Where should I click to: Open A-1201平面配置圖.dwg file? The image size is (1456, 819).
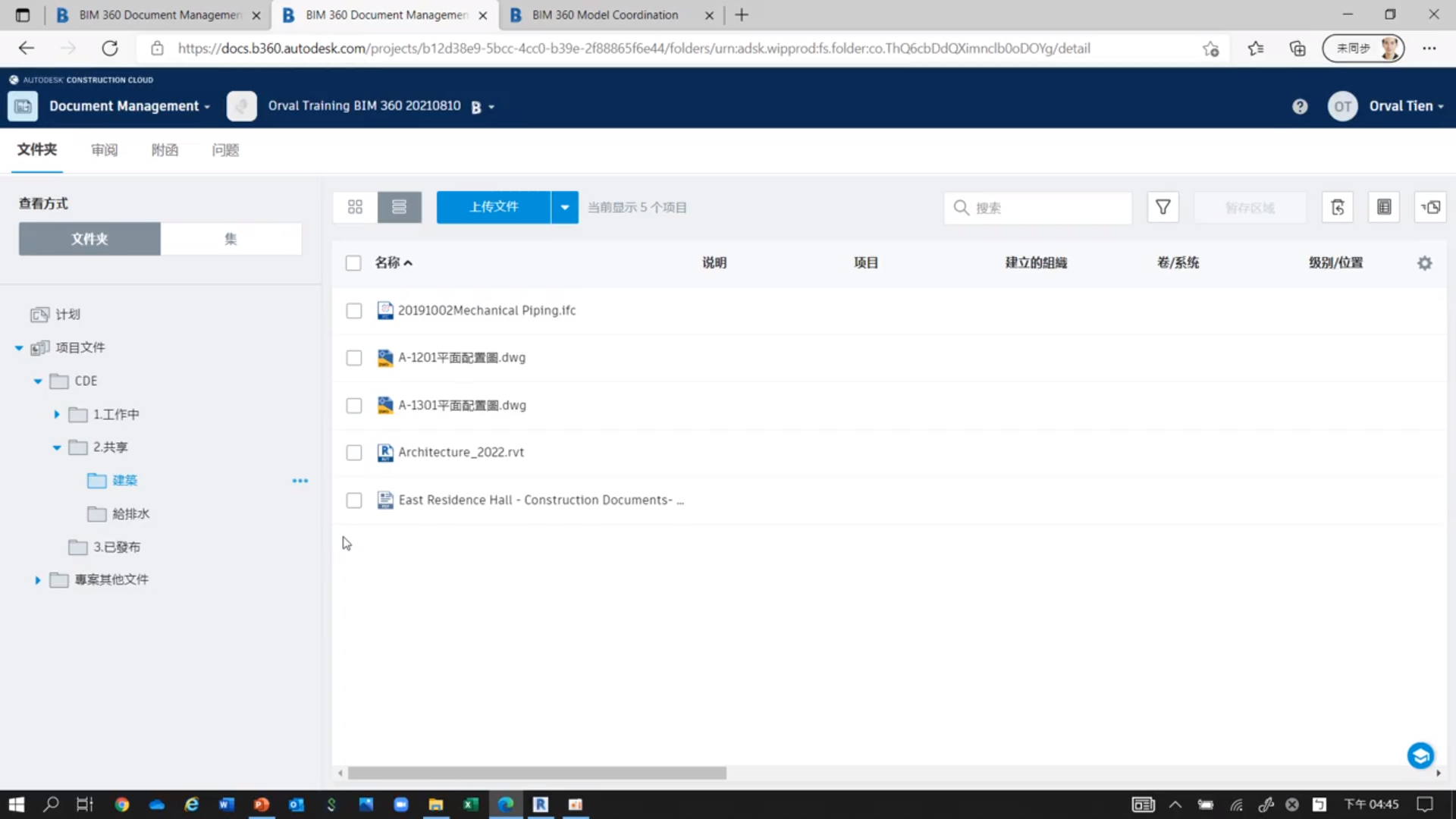click(462, 357)
